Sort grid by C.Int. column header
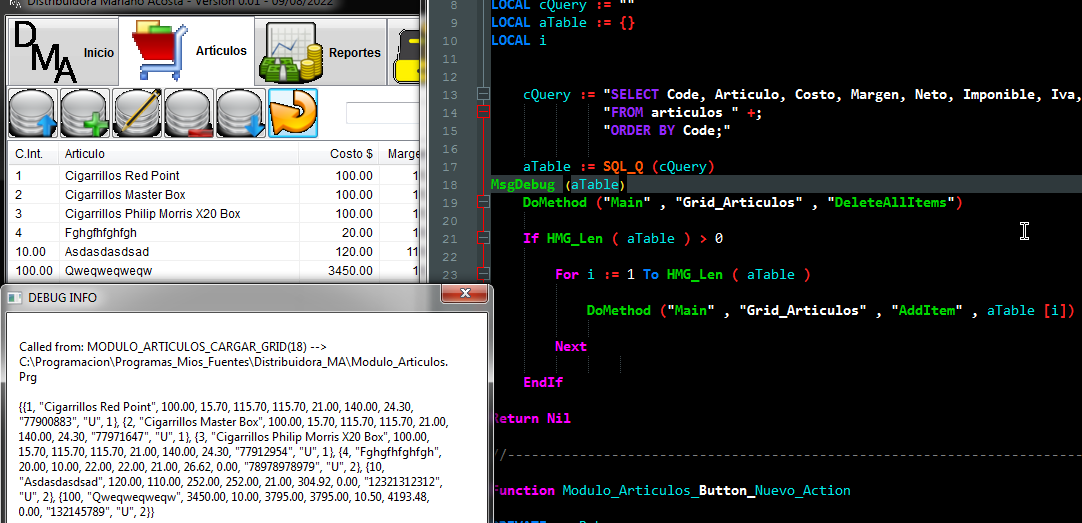Image resolution: width=1082 pixels, height=523 pixels. click(32, 154)
